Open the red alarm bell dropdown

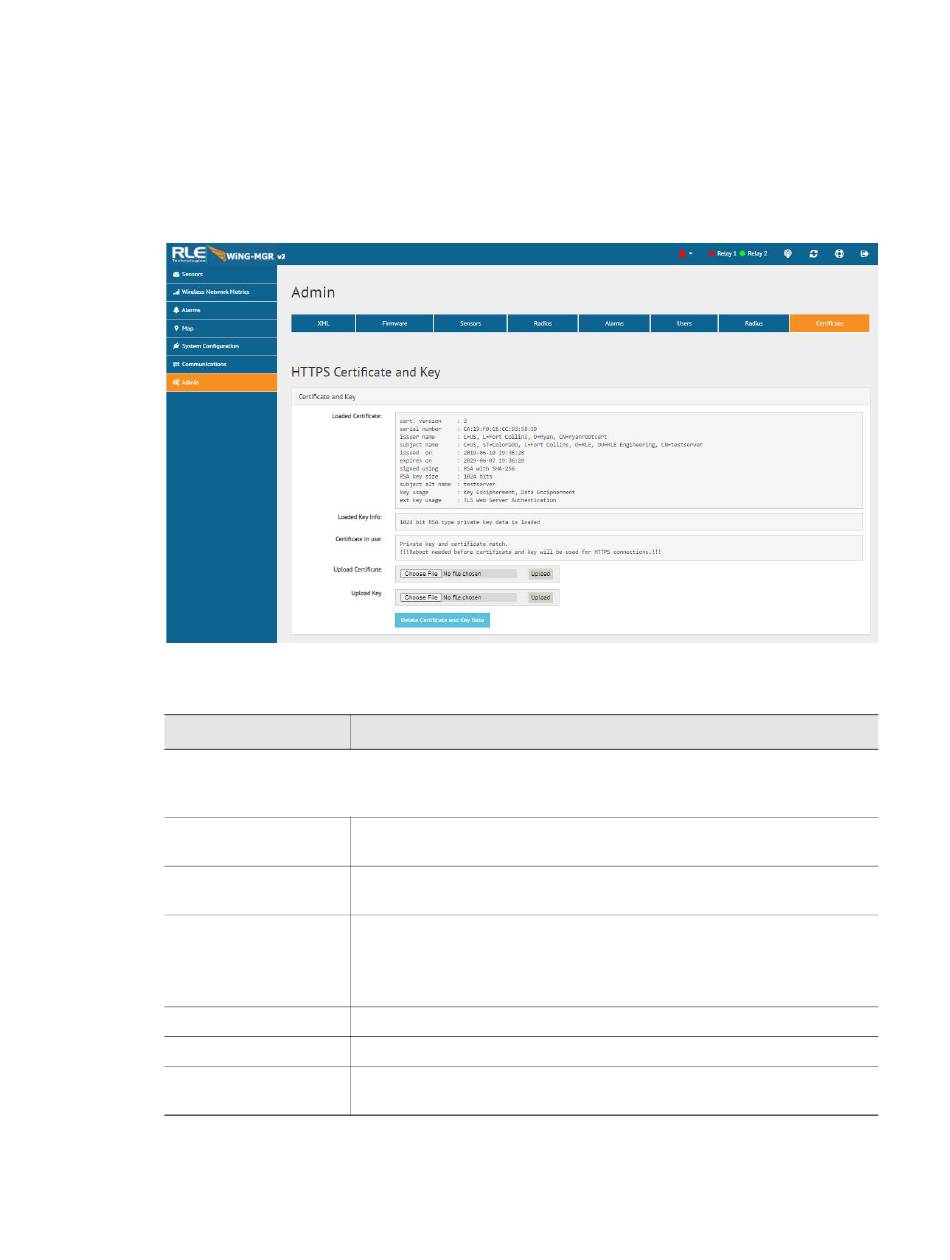[685, 254]
